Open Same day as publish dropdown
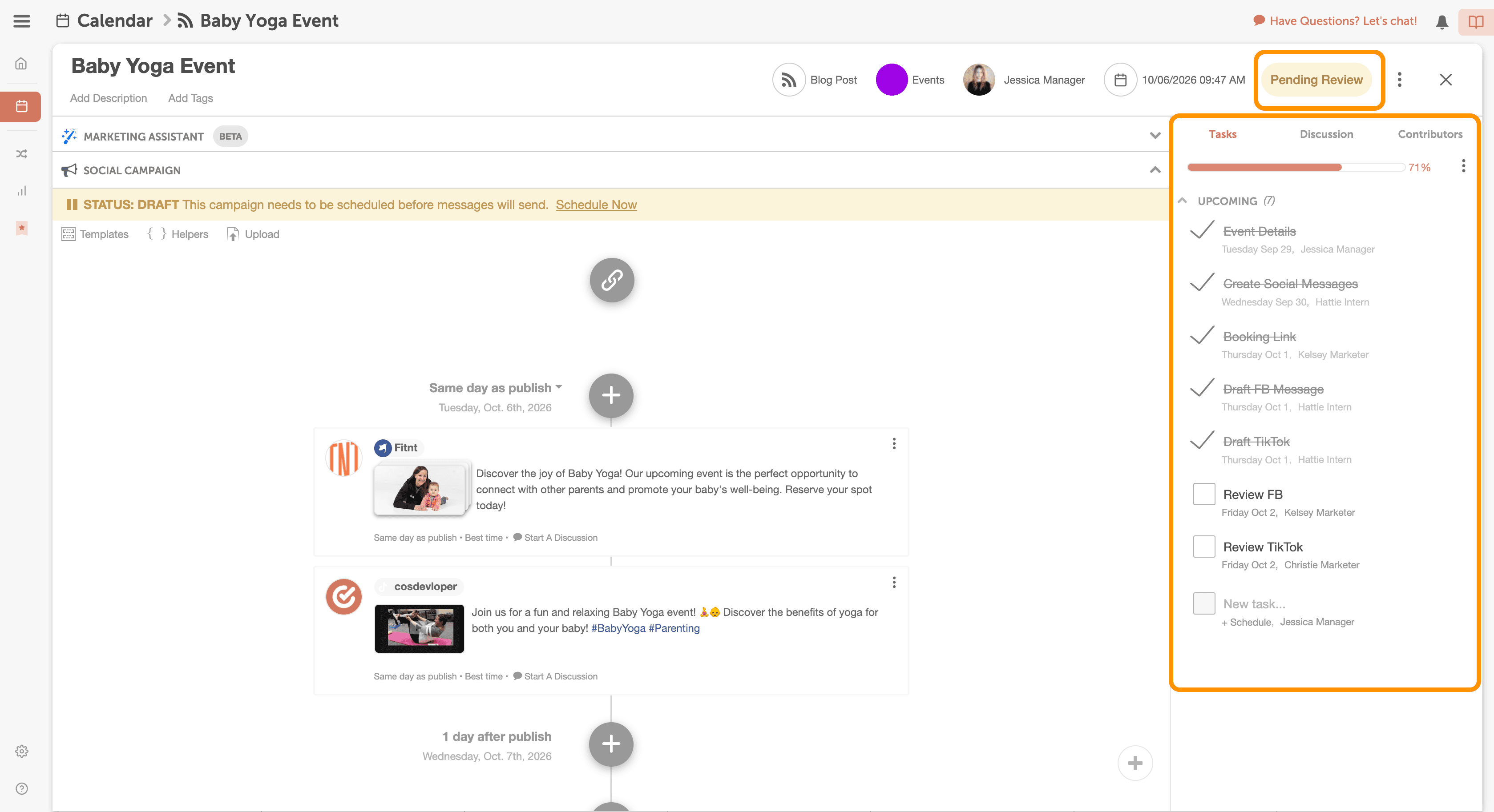Image resolution: width=1494 pixels, height=812 pixels. tap(495, 388)
